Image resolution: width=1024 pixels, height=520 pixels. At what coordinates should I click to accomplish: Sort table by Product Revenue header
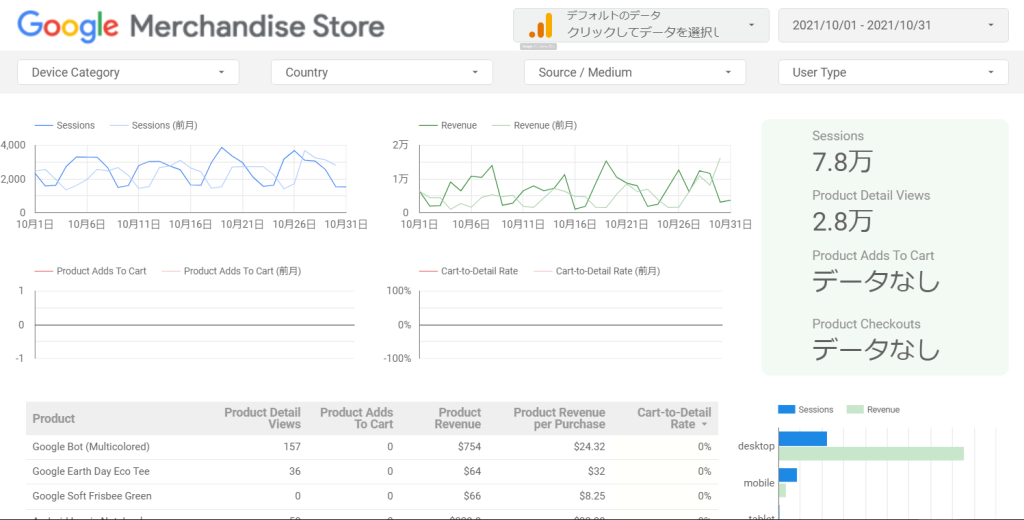pos(460,418)
